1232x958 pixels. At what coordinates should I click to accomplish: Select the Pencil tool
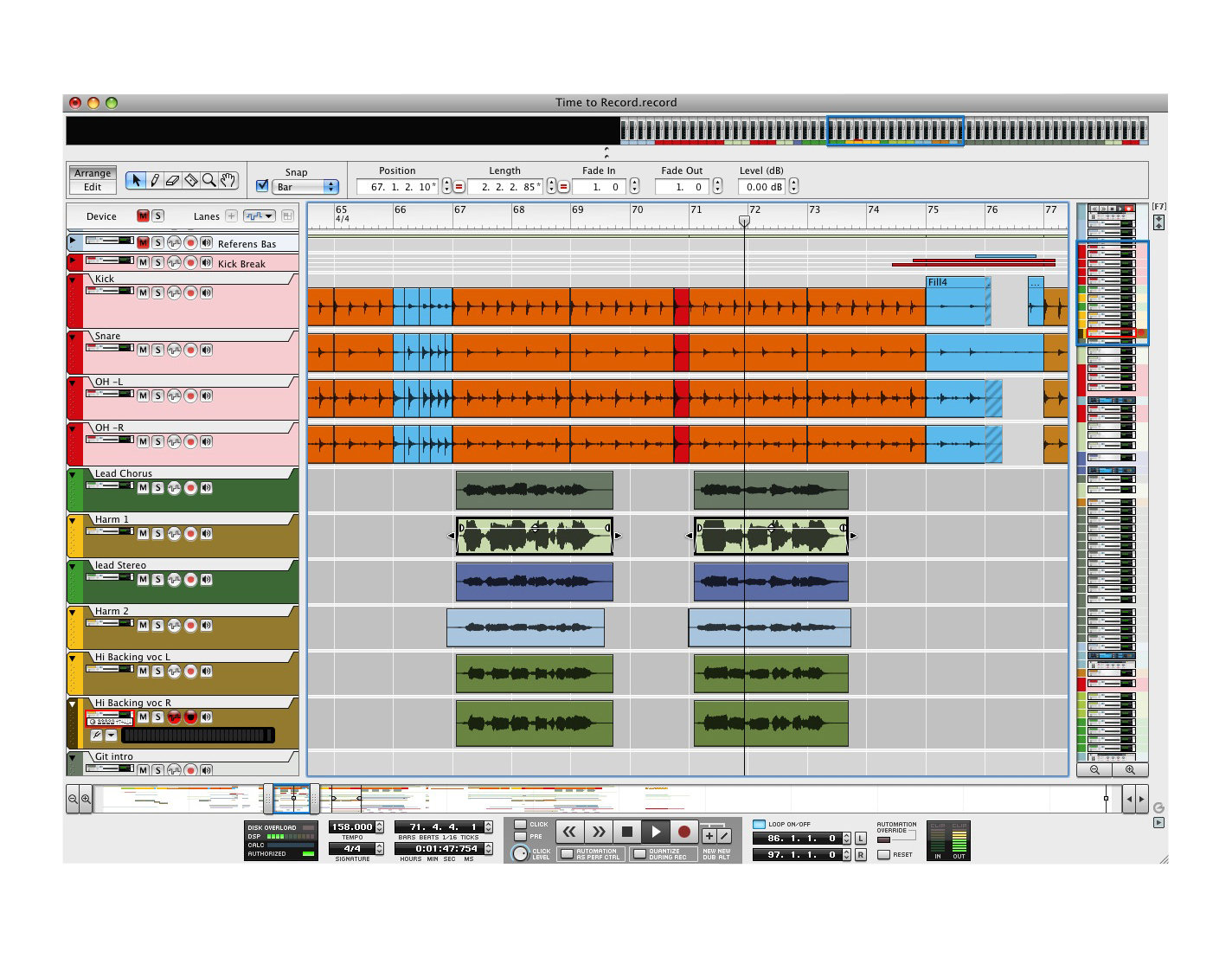[x=154, y=180]
